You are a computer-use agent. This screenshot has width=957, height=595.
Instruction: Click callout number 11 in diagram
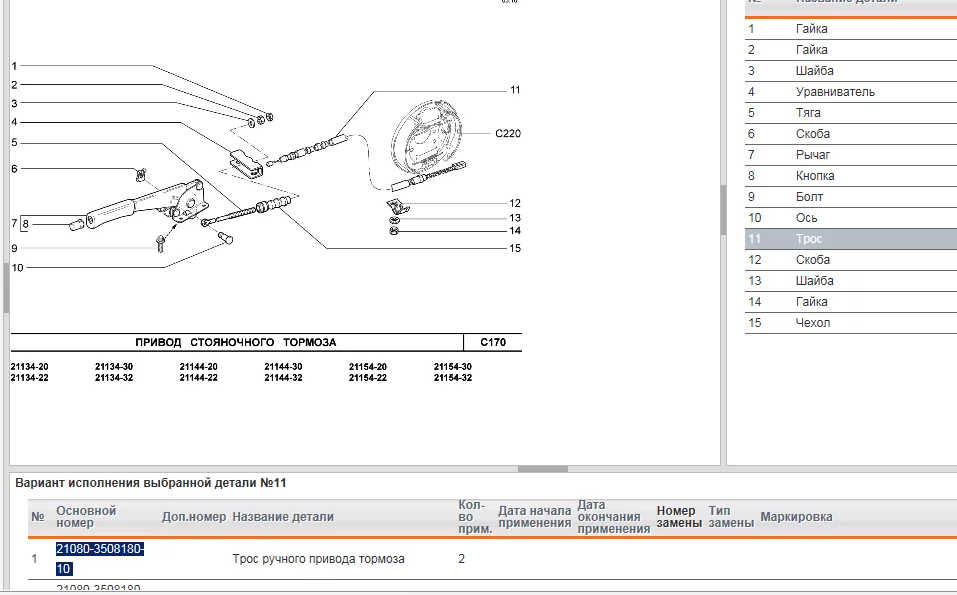click(x=515, y=90)
